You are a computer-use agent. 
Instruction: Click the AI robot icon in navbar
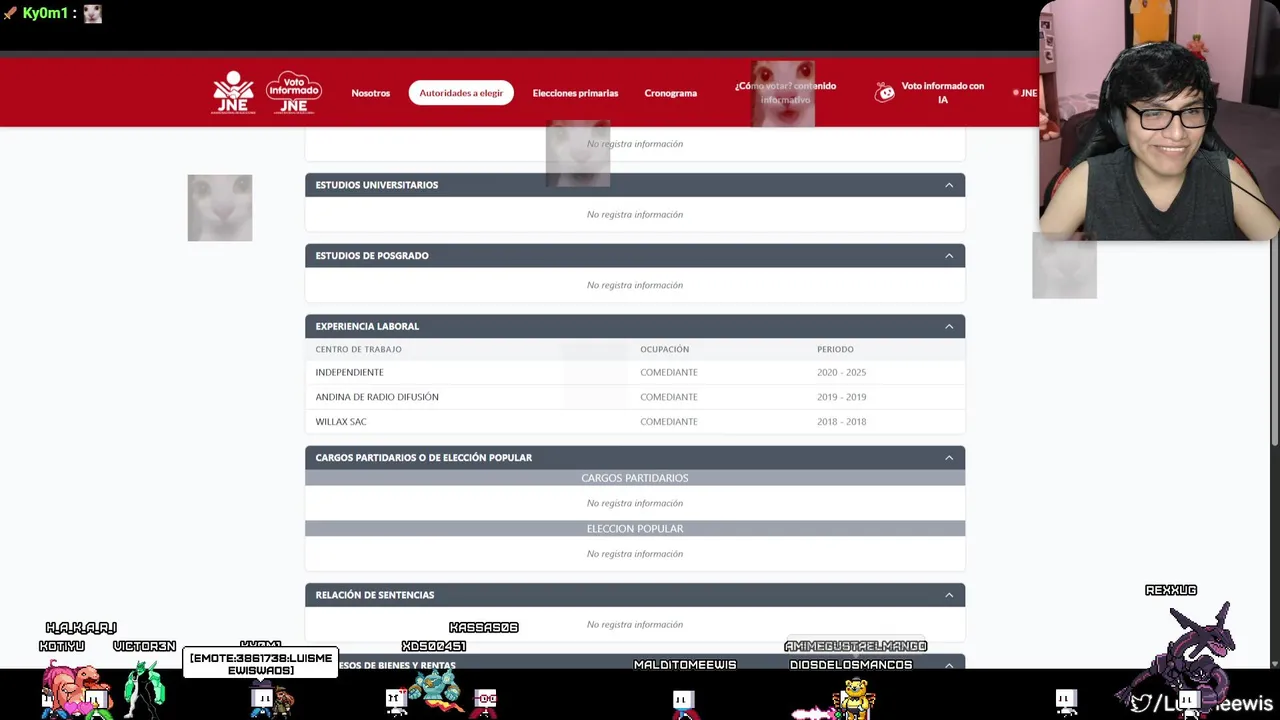[885, 93]
